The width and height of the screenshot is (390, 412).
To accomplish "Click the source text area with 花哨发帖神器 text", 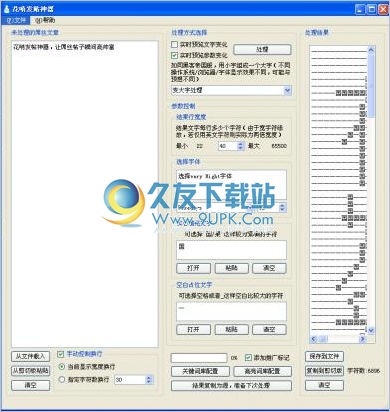I will tap(85, 194).
